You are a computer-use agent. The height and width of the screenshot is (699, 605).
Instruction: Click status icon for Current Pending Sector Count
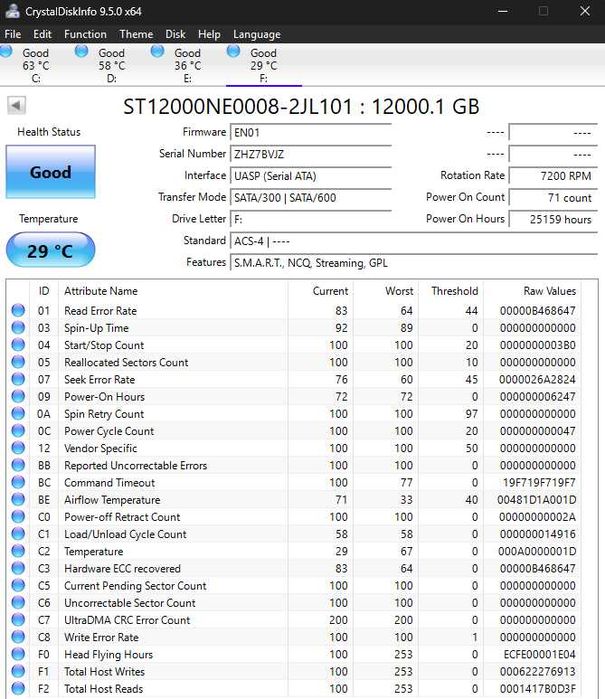(x=18, y=585)
